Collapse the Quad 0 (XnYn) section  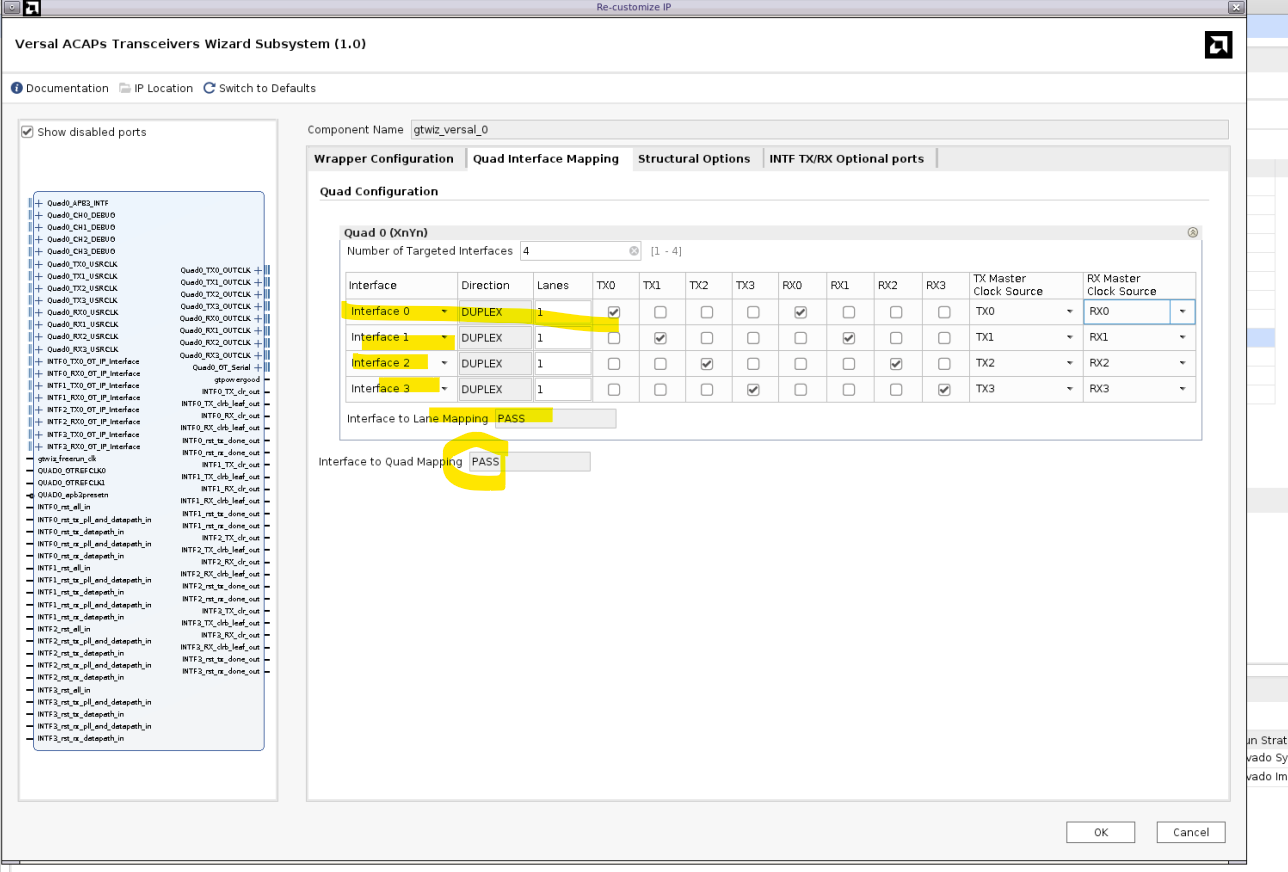click(1192, 232)
